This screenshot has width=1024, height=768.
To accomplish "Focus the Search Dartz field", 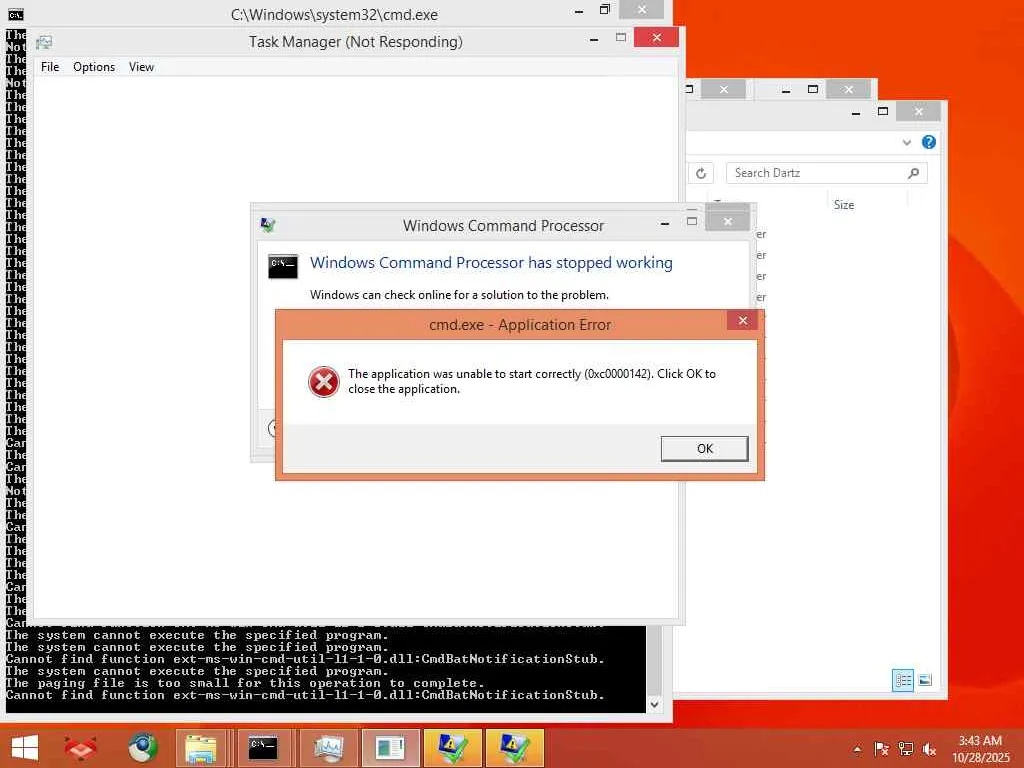I will point(827,173).
